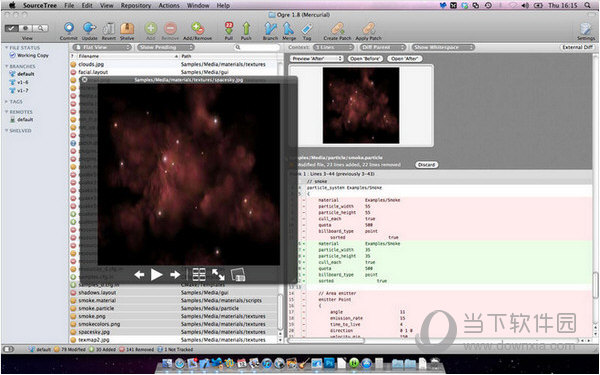Open the Actions menu
This screenshot has width=600, height=375.
pyautogui.click(x=169, y=5)
